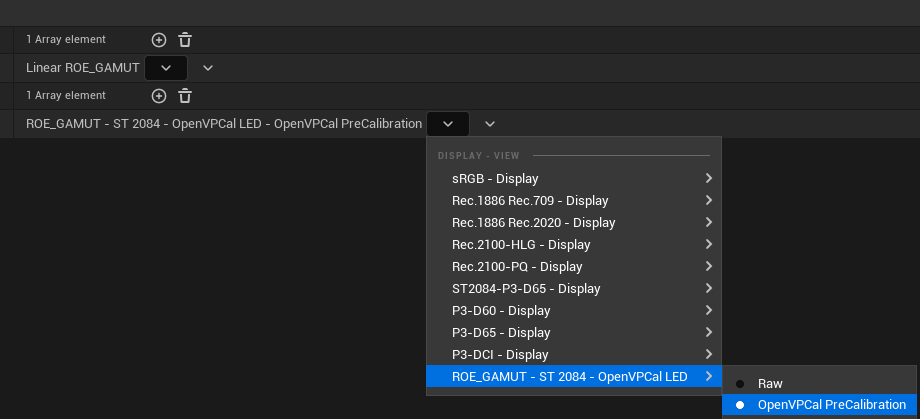Click the top '1 Array element' text
920x419 pixels.
[x=66, y=39]
